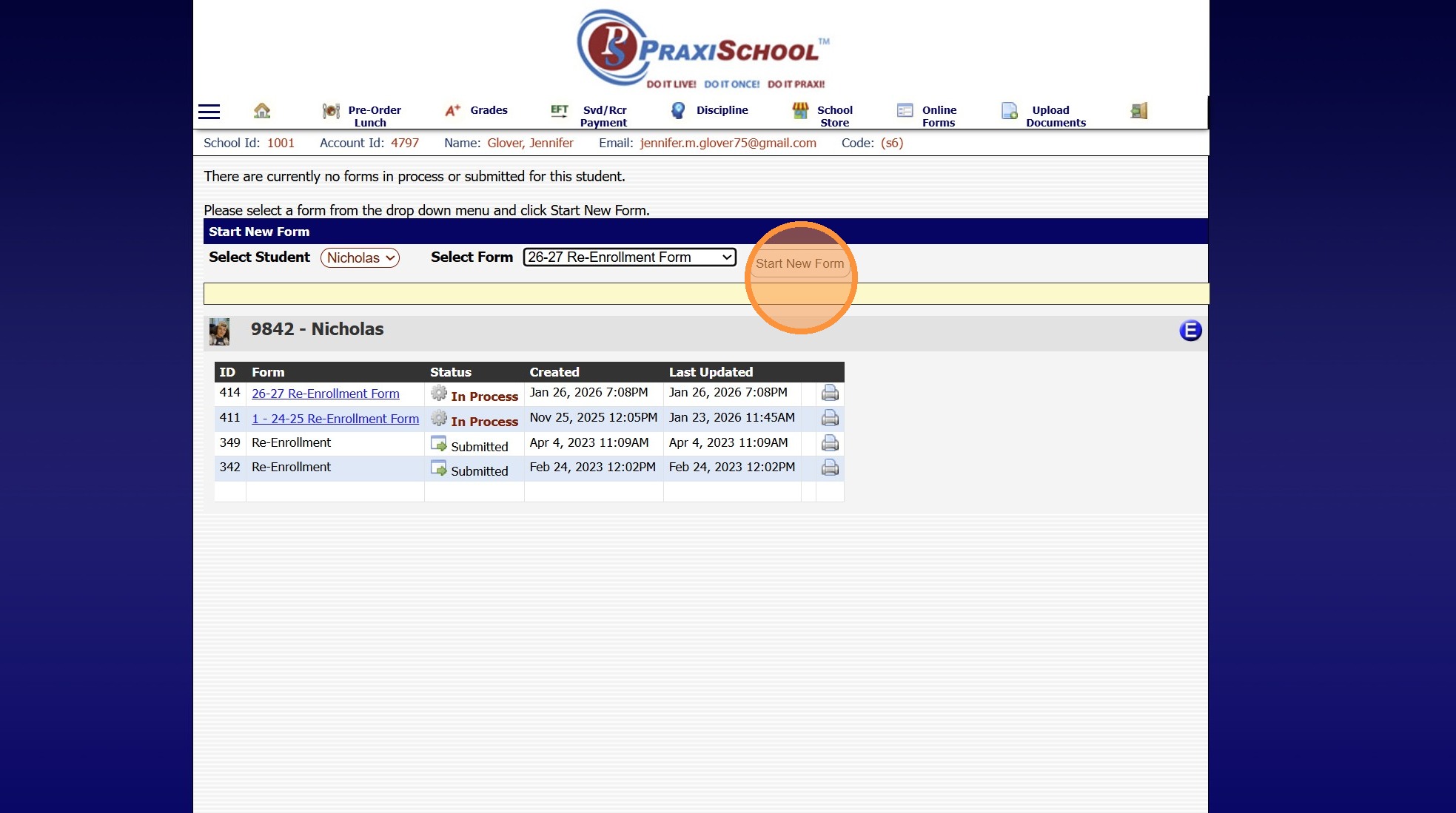
Task: Print form 414 with printer icon
Action: click(830, 393)
